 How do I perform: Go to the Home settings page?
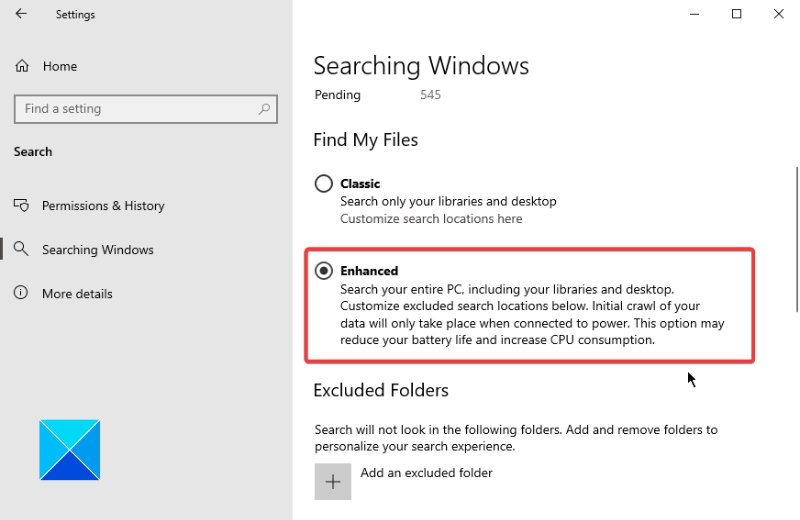59,66
